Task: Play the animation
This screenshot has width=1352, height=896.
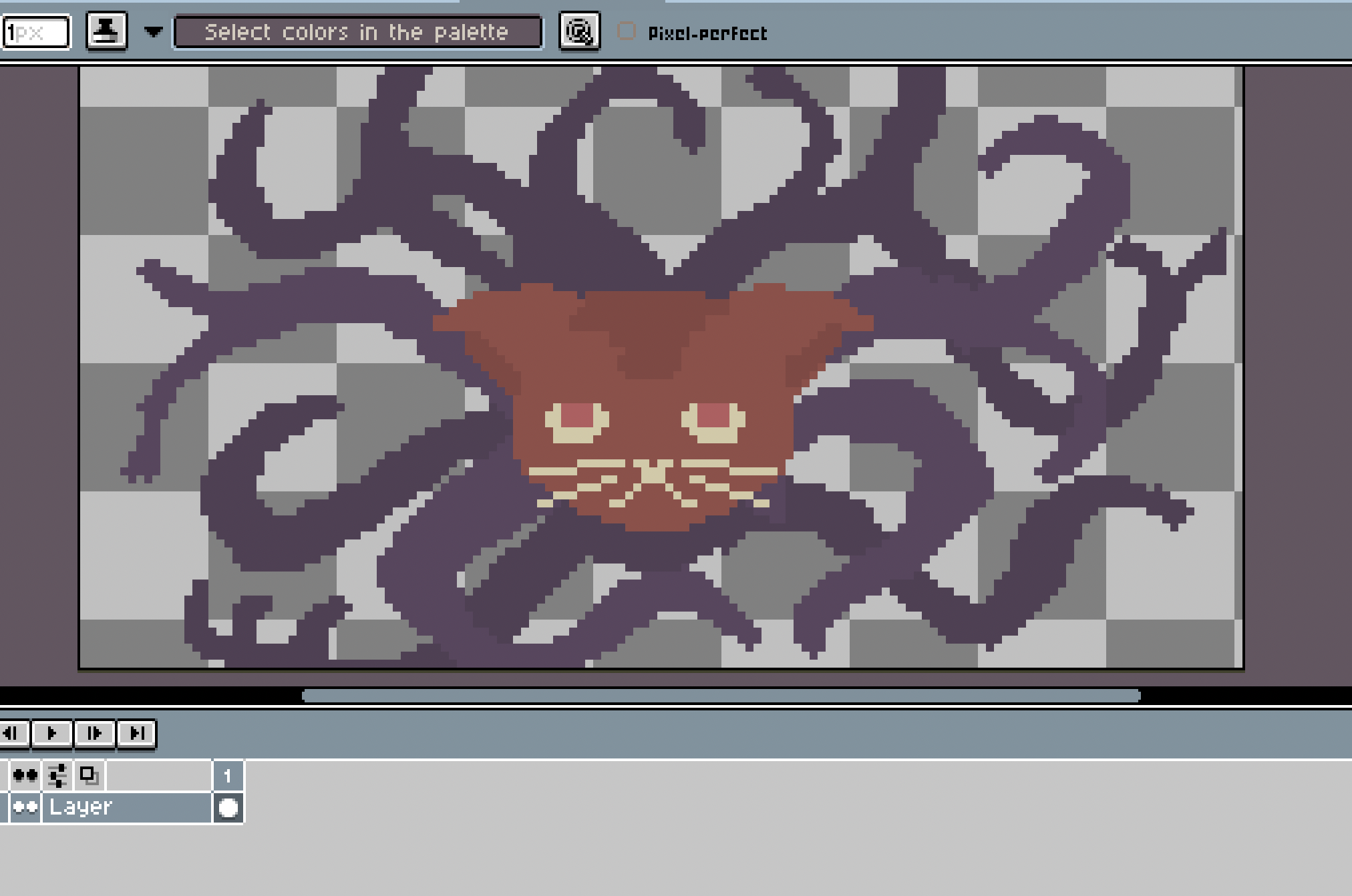Action: click(x=51, y=733)
